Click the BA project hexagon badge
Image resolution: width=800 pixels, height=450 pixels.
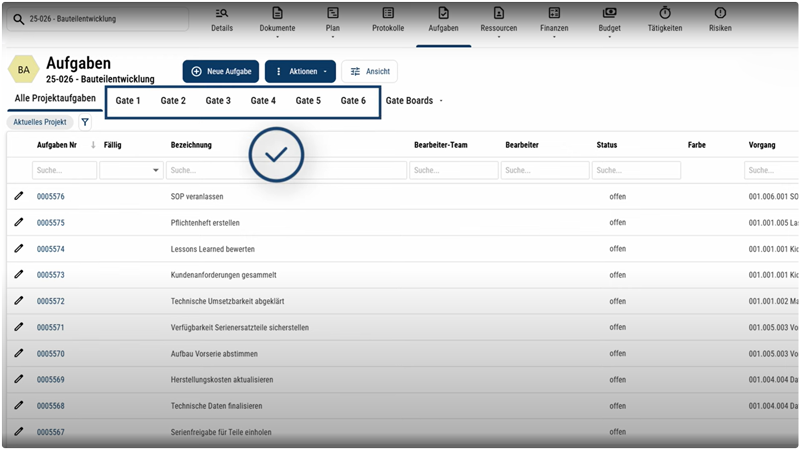pos(22,70)
